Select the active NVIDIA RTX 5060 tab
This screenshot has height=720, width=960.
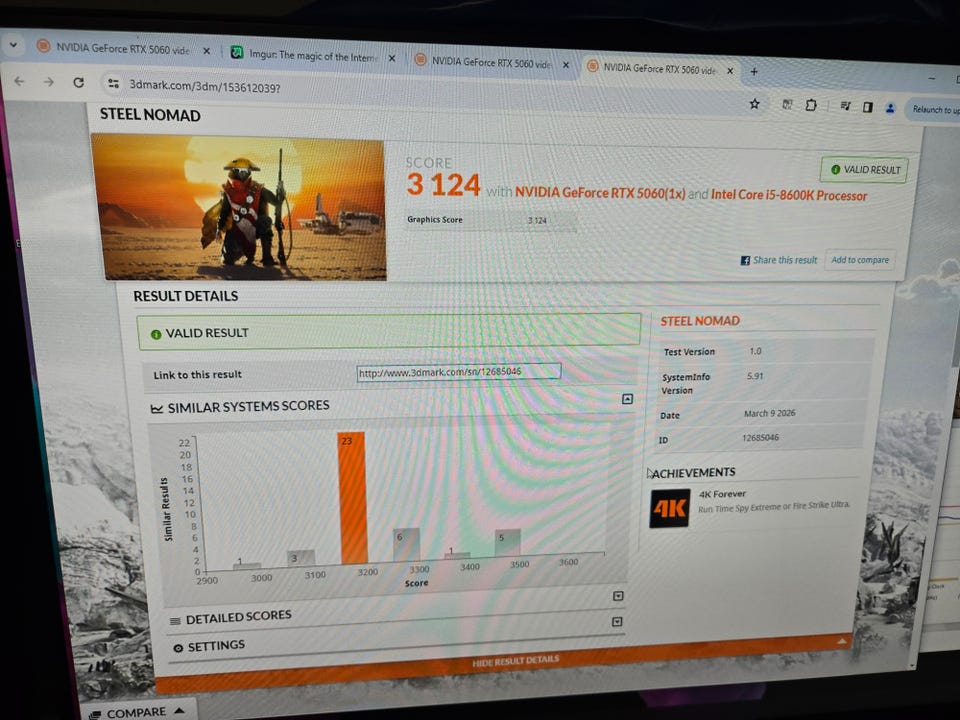(x=660, y=69)
